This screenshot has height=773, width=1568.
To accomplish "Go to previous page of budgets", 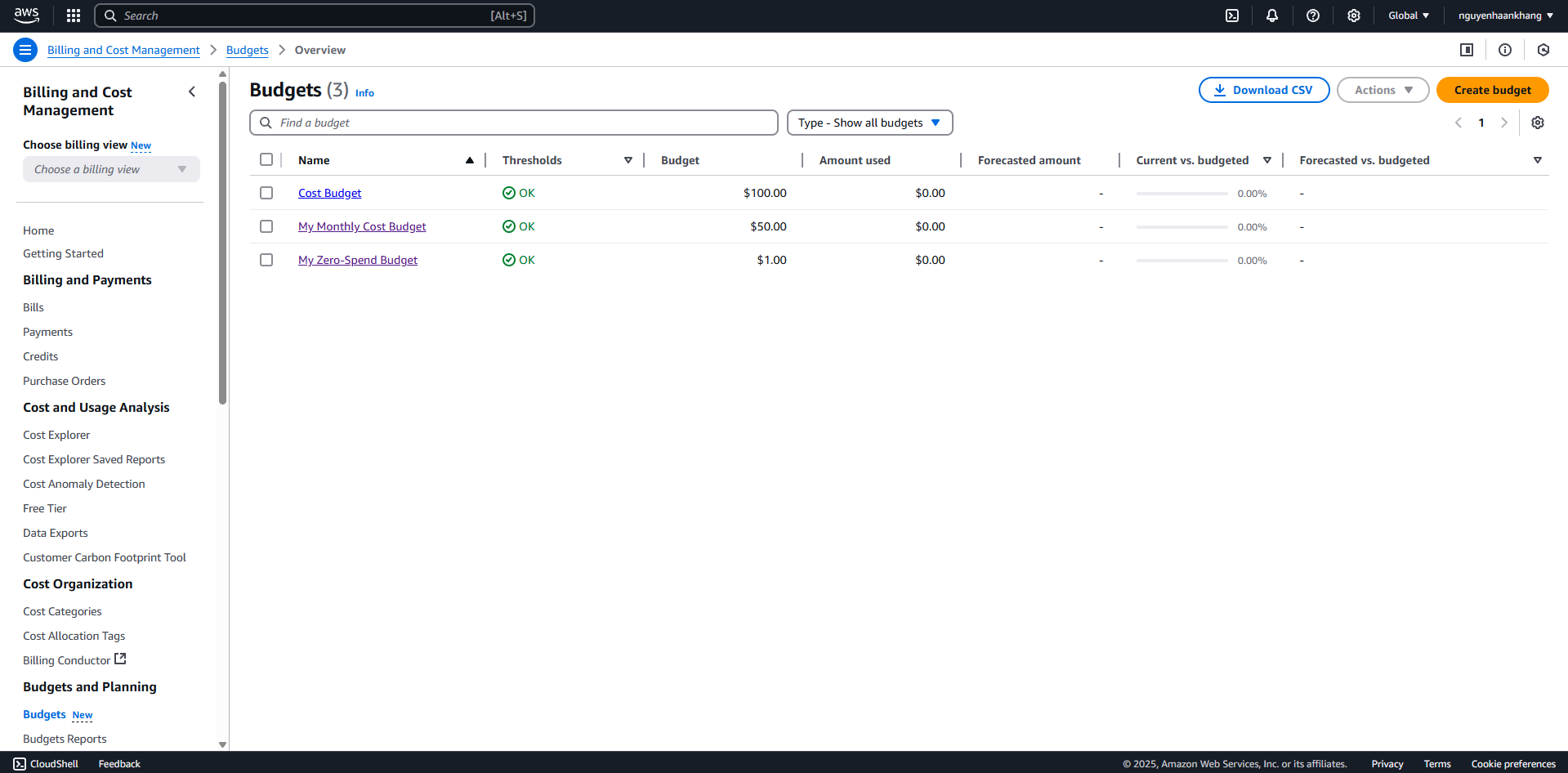I will pos(1459,123).
